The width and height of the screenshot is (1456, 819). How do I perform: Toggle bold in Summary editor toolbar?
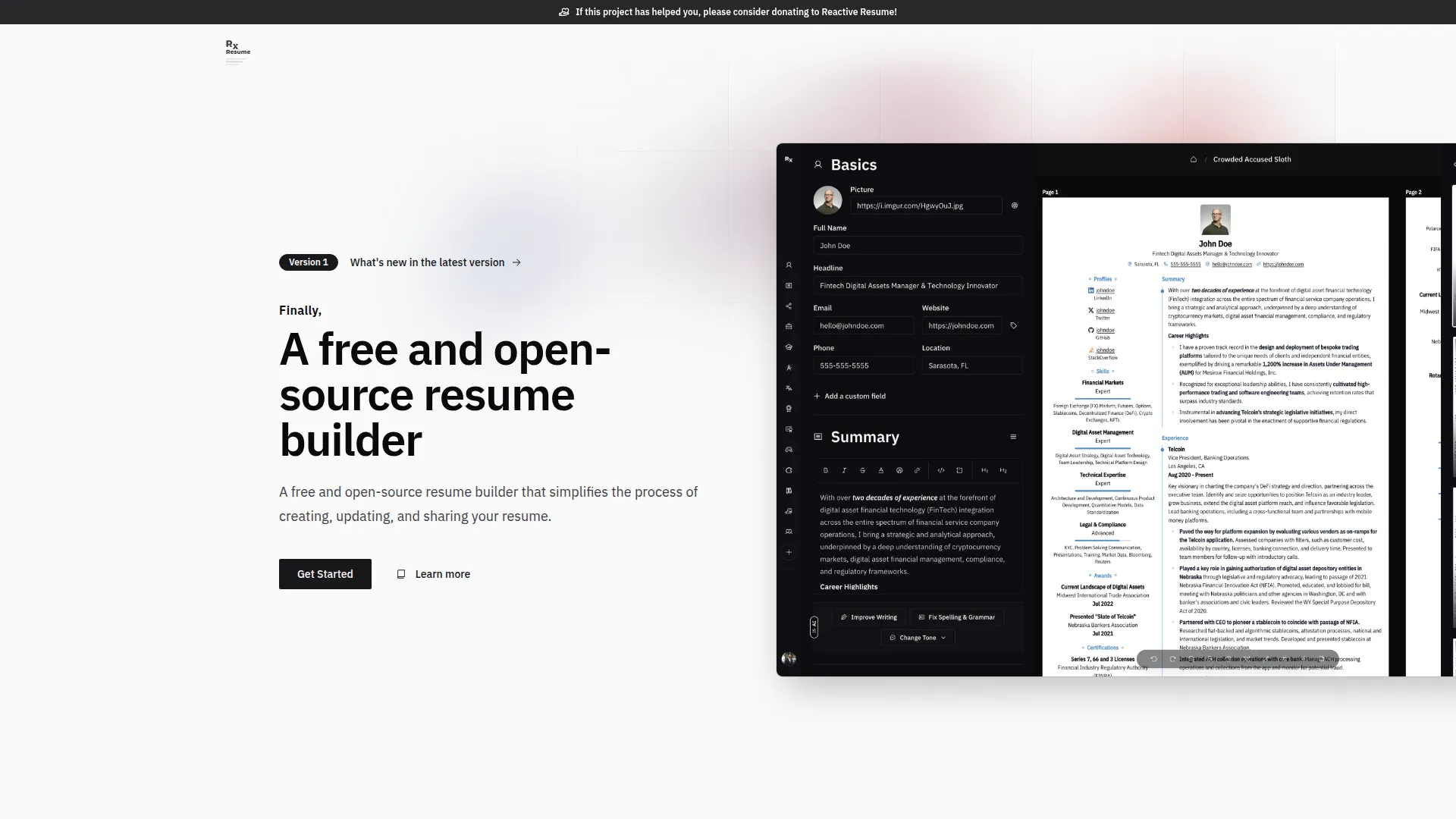tap(826, 470)
